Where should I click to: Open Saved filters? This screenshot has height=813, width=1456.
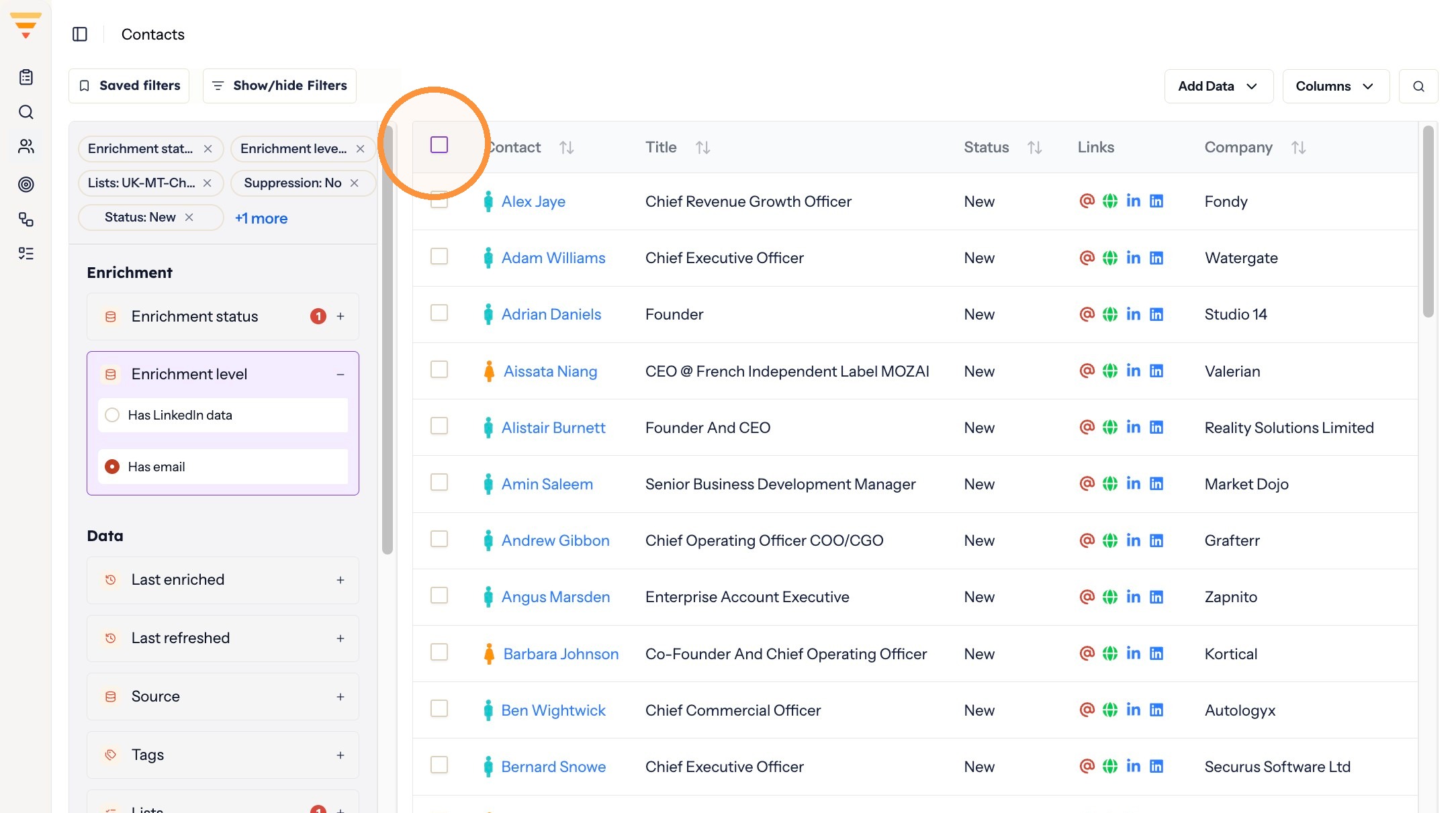pos(129,86)
